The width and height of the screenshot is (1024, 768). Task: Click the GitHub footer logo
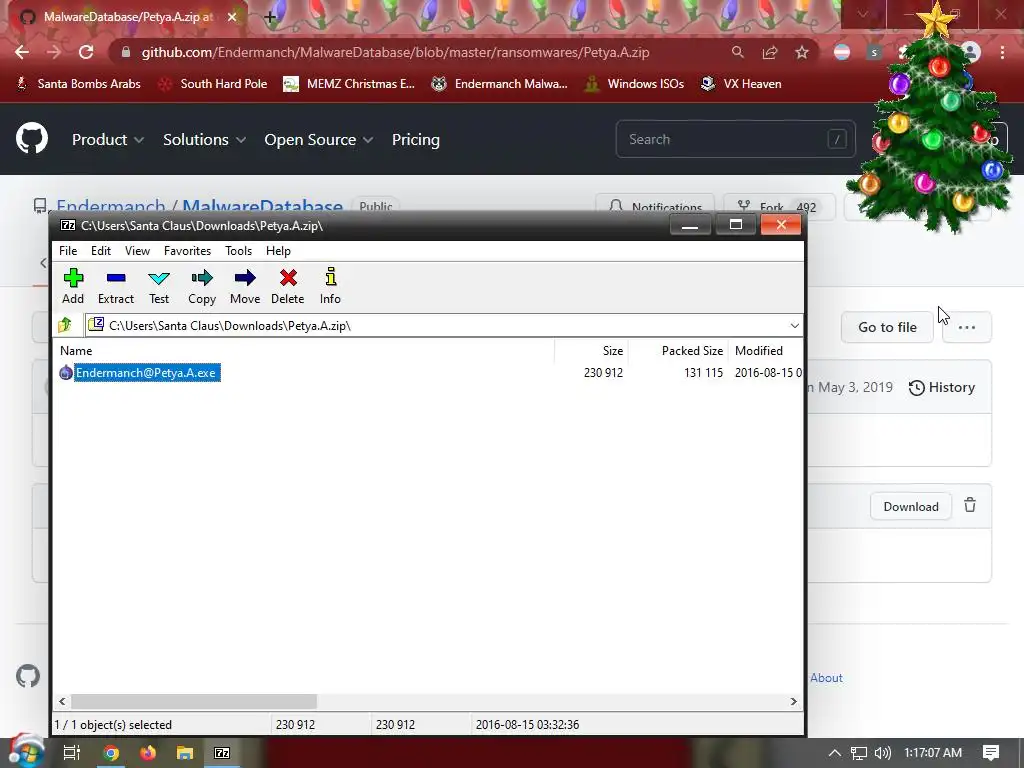click(x=28, y=677)
